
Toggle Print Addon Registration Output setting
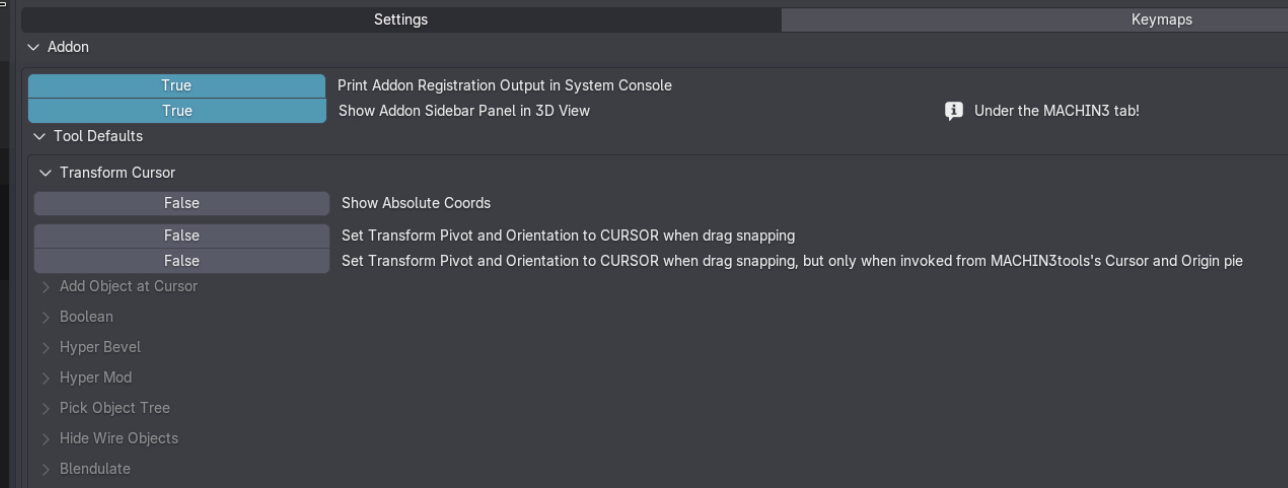pyautogui.click(x=176, y=86)
